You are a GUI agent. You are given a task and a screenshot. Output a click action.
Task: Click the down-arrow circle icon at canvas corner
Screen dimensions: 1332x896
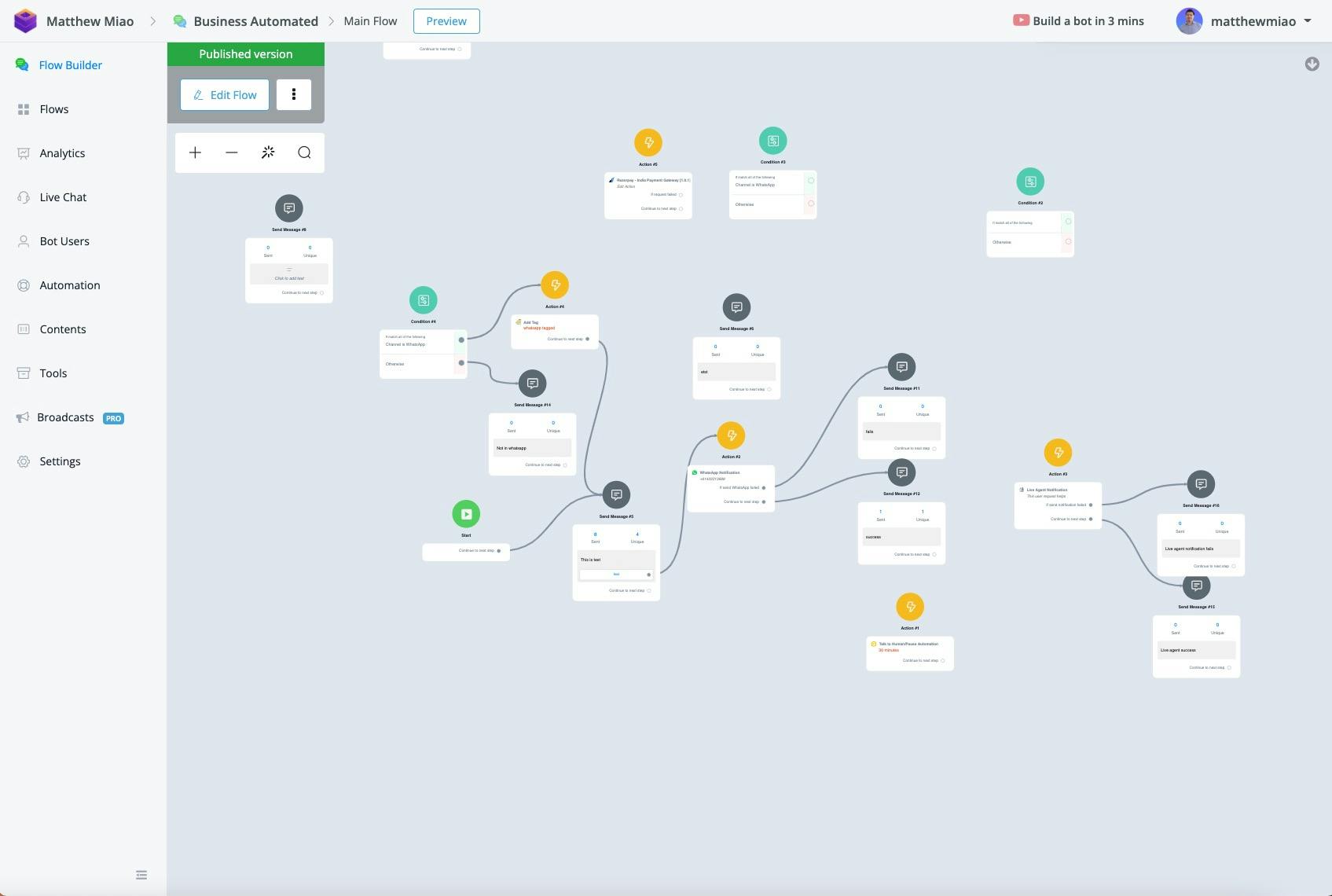pos(1312,64)
